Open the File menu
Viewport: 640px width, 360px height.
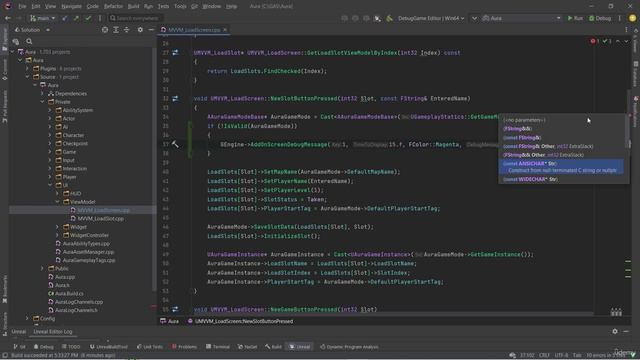tap(22, 6)
